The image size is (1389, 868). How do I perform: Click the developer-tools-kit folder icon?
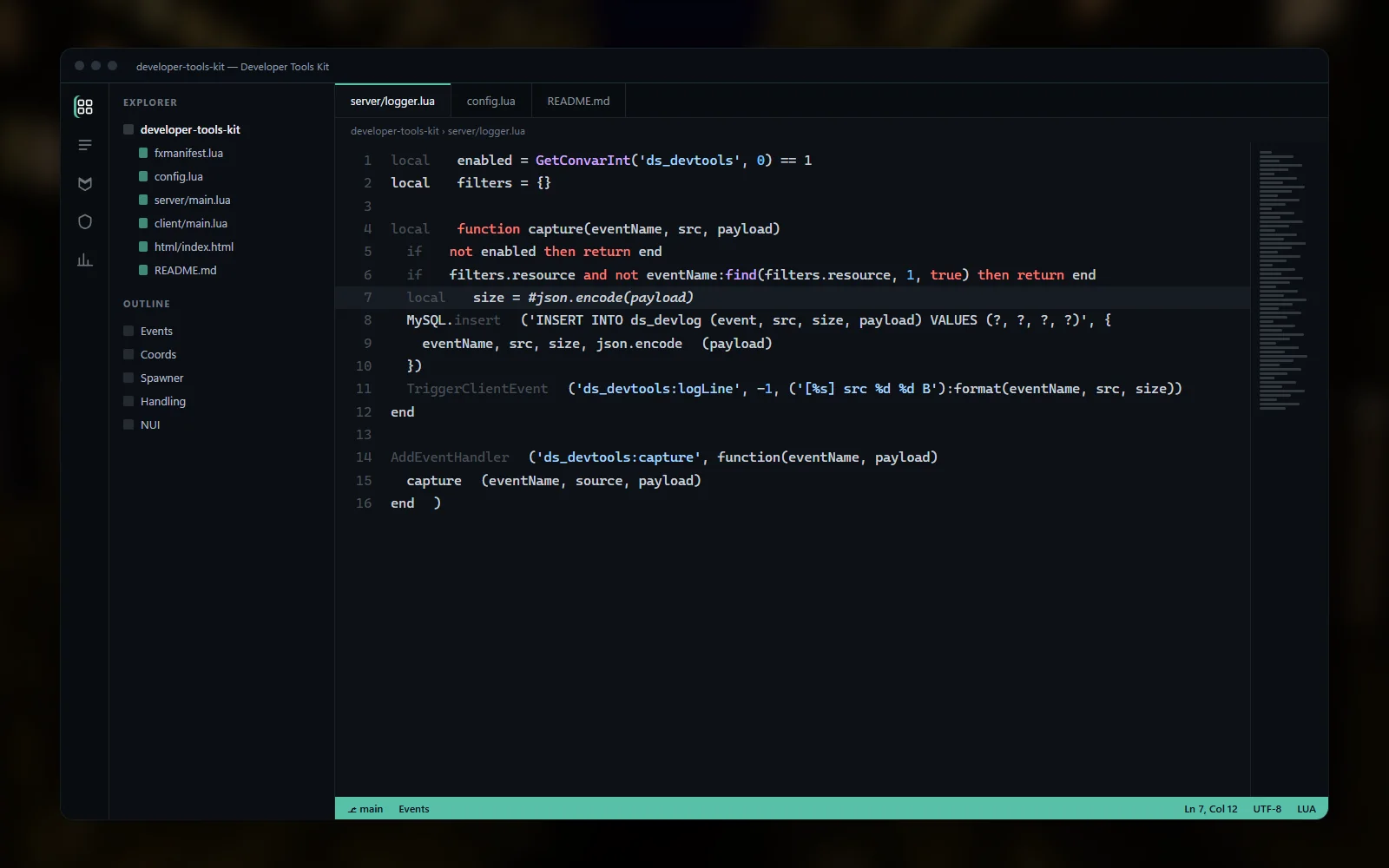click(128, 129)
